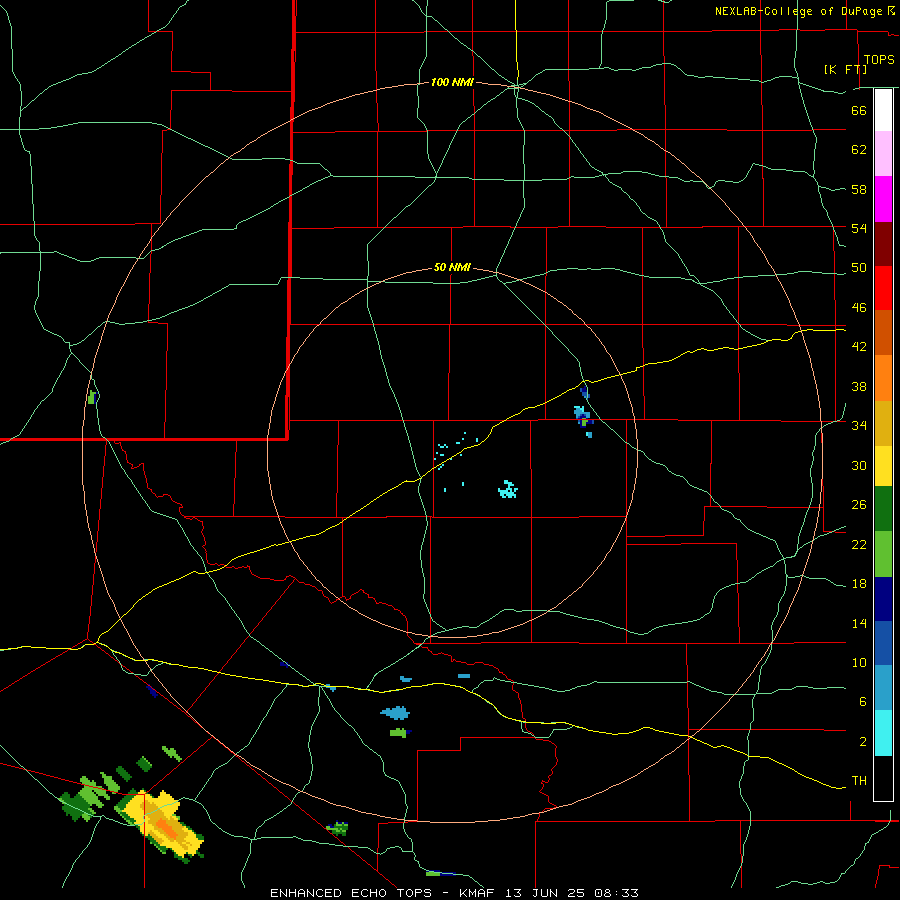Pick the gold legend color band
This screenshot has width=900, height=900.
pyautogui.click(x=883, y=423)
